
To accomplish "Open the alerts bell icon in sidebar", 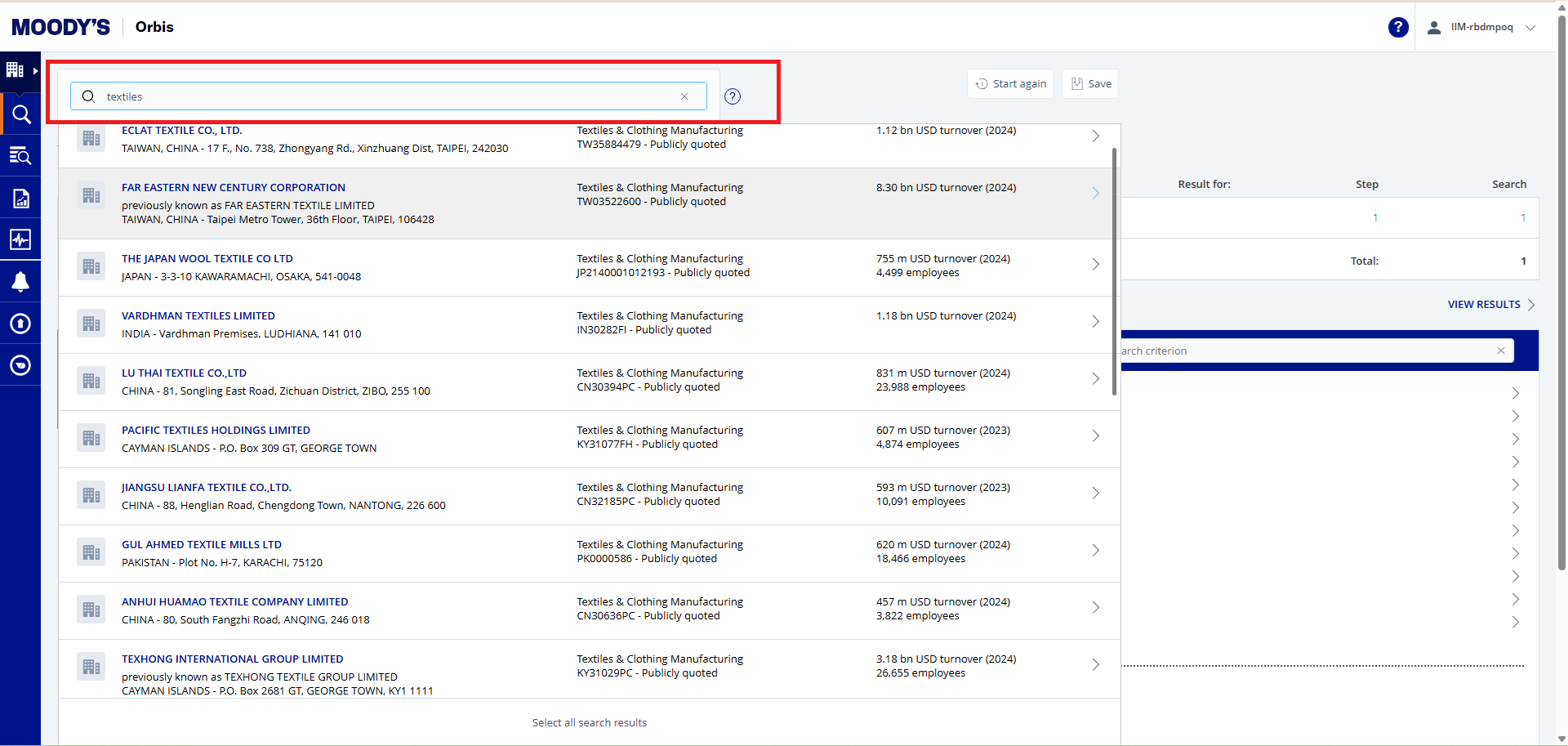I will click(x=21, y=282).
